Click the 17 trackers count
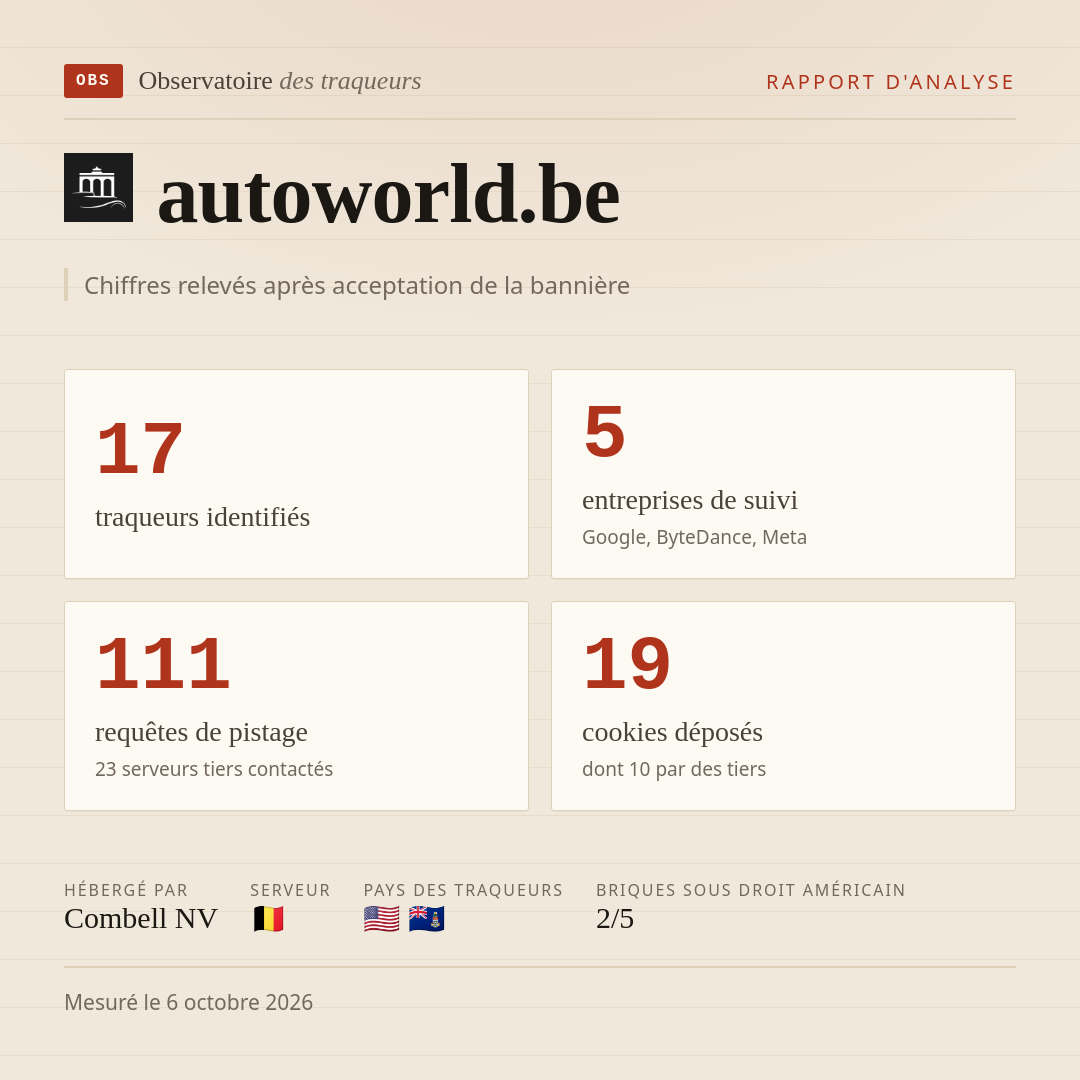 140,449
